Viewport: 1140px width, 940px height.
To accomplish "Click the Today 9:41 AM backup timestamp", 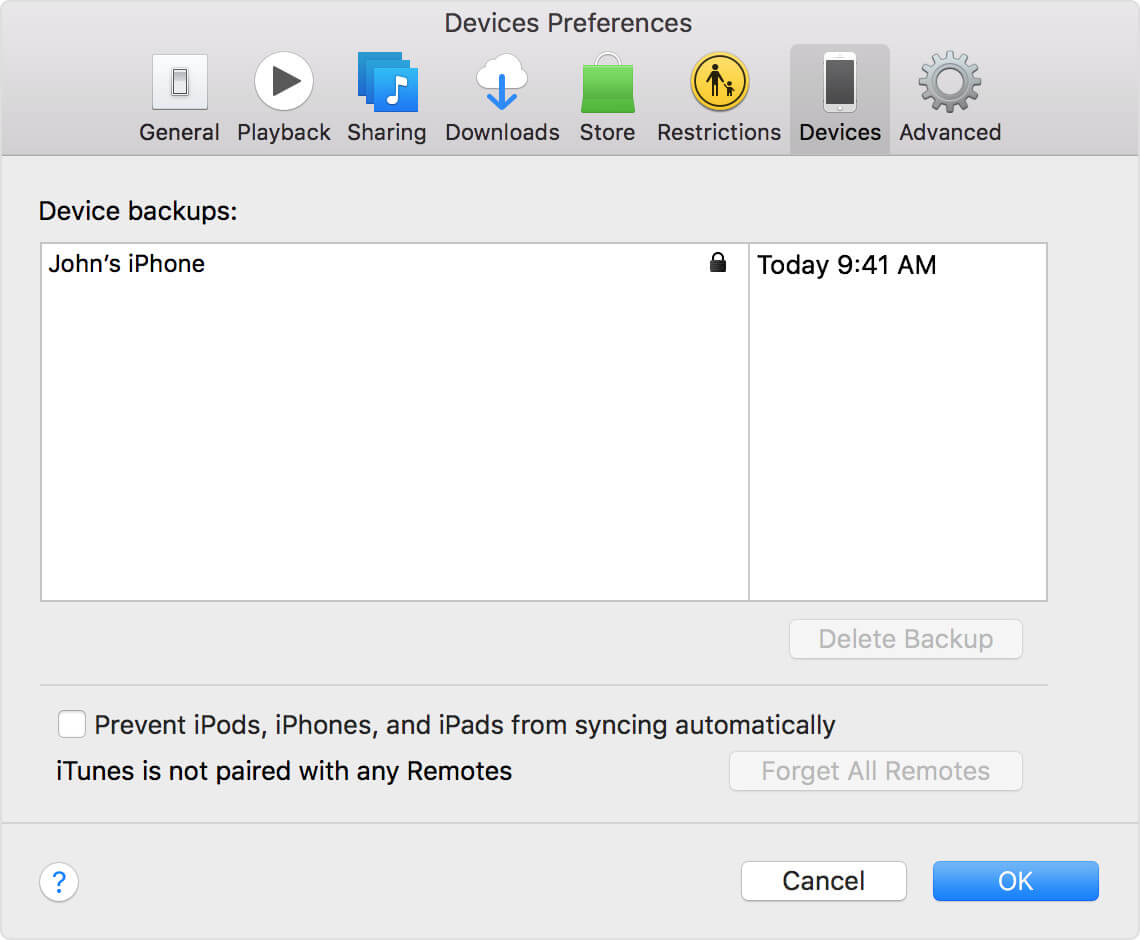I will [846, 265].
